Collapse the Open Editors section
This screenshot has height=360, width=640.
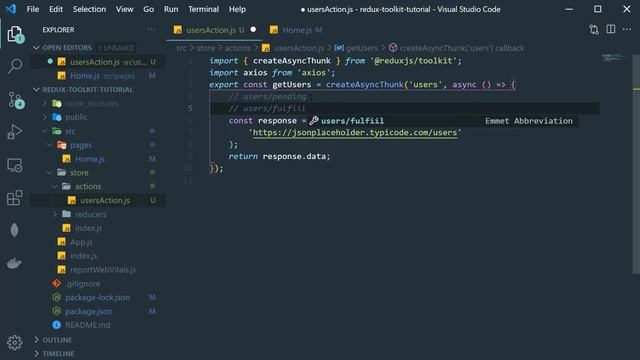36,48
